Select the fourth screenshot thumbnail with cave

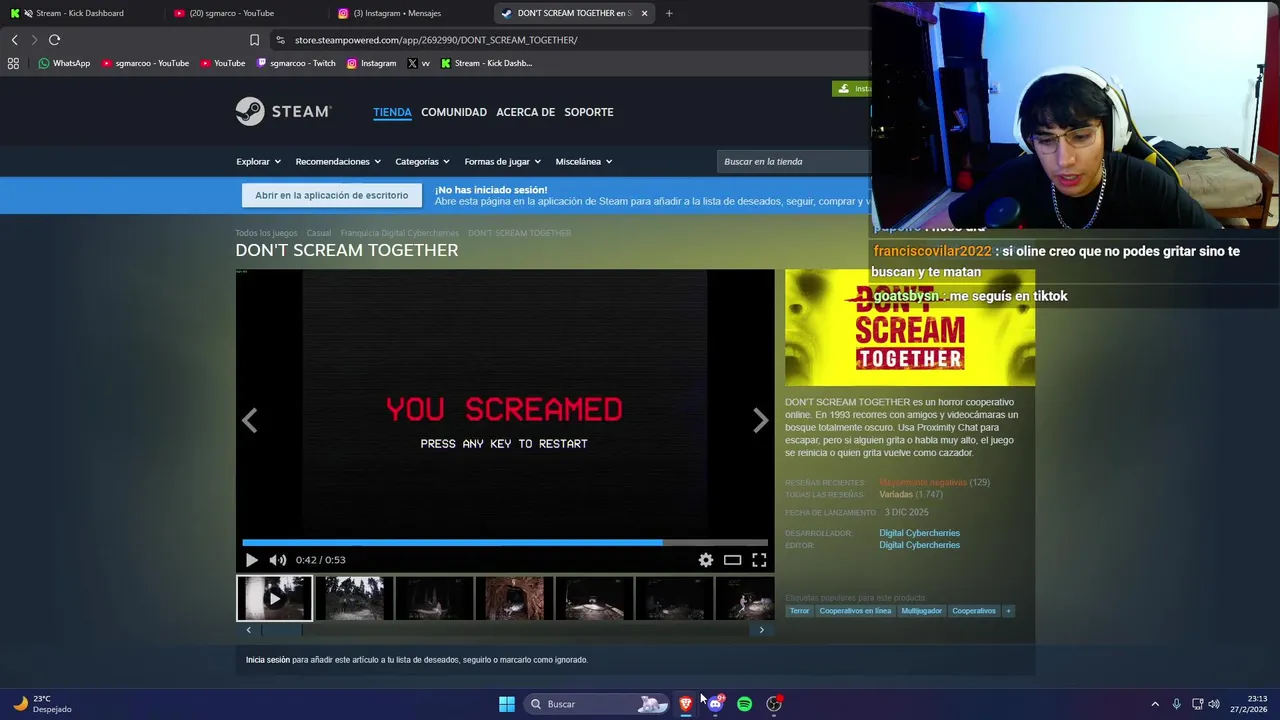[x=514, y=598]
